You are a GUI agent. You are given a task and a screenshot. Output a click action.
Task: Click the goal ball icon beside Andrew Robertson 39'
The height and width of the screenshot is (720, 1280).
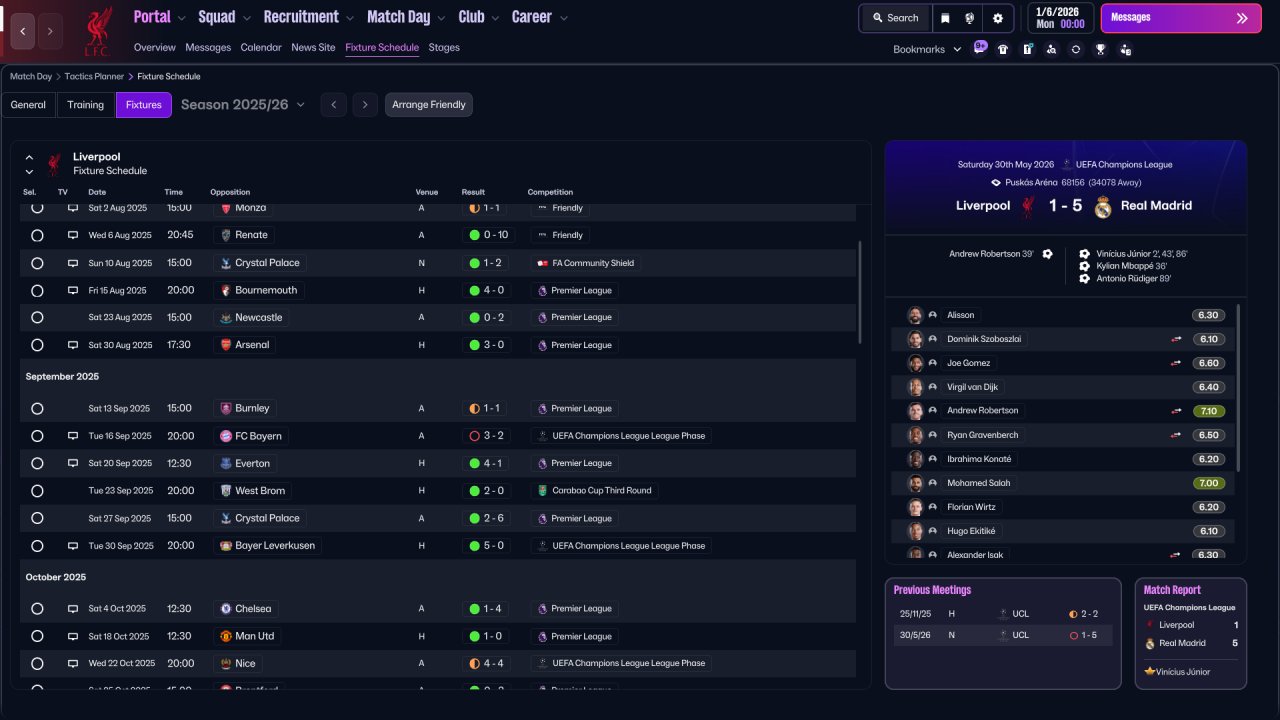(x=1047, y=254)
